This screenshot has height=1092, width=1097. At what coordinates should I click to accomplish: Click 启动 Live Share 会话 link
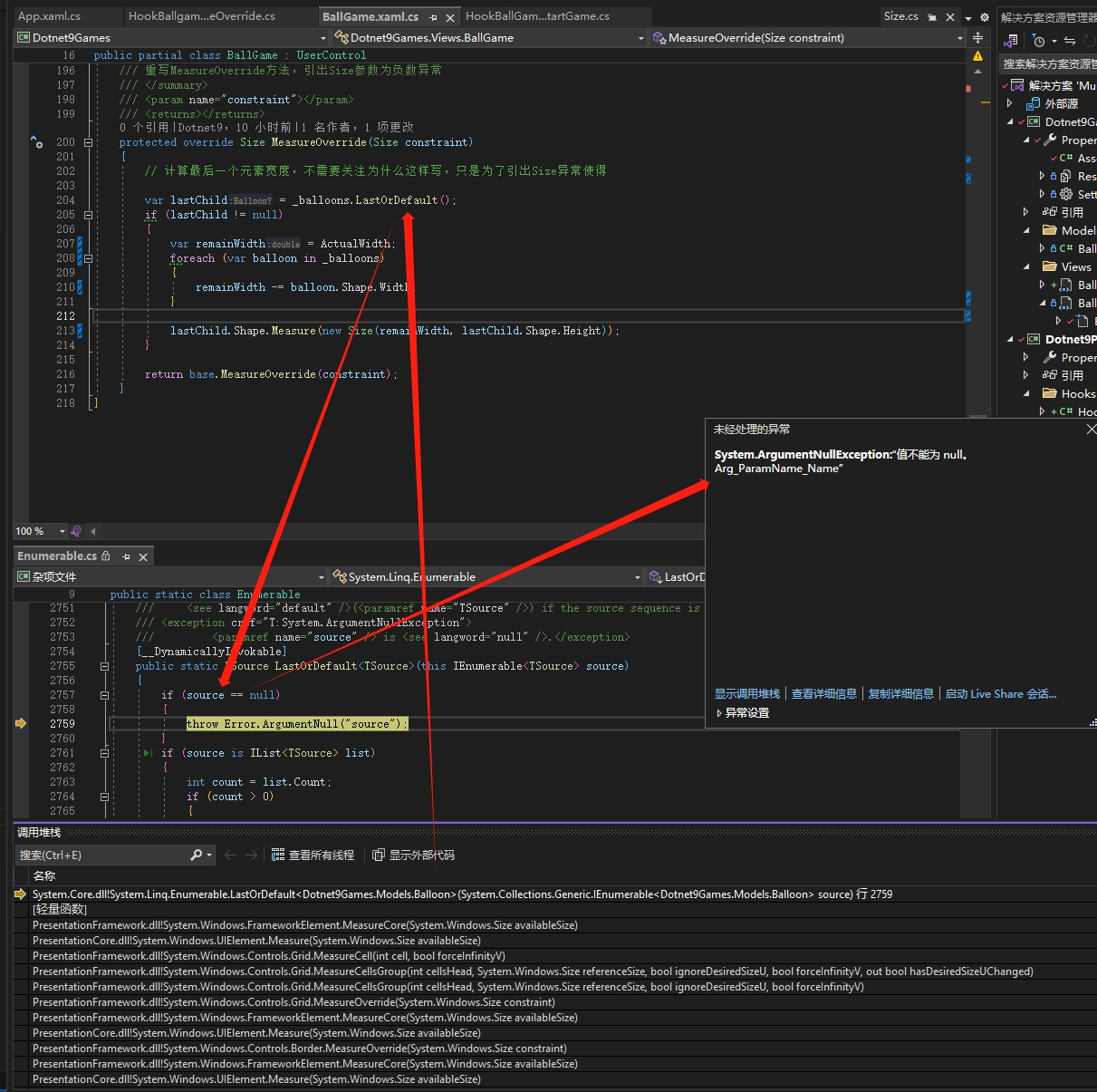[1001, 693]
